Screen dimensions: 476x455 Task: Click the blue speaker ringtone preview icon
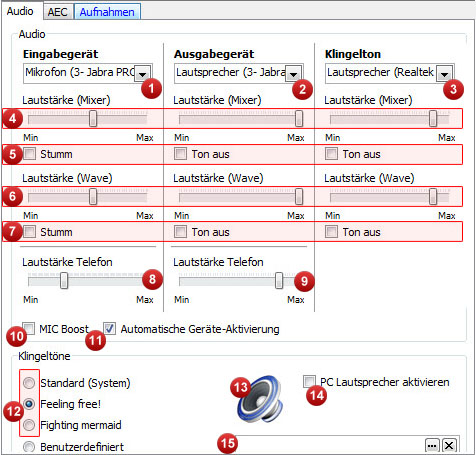[x=260, y=399]
